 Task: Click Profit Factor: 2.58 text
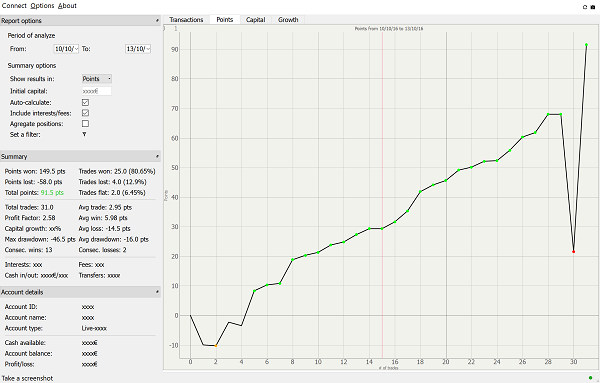click(30, 218)
